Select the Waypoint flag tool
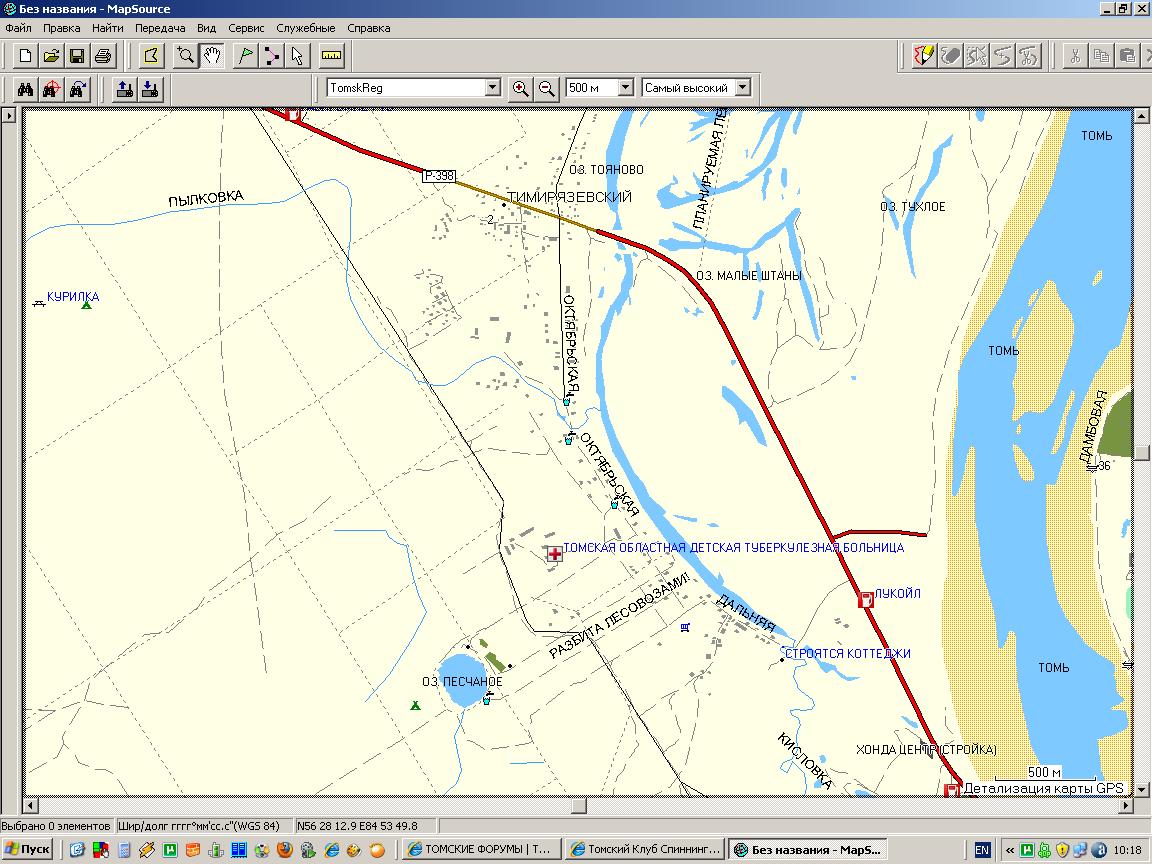Image resolution: width=1152 pixels, height=864 pixels. tap(244, 56)
